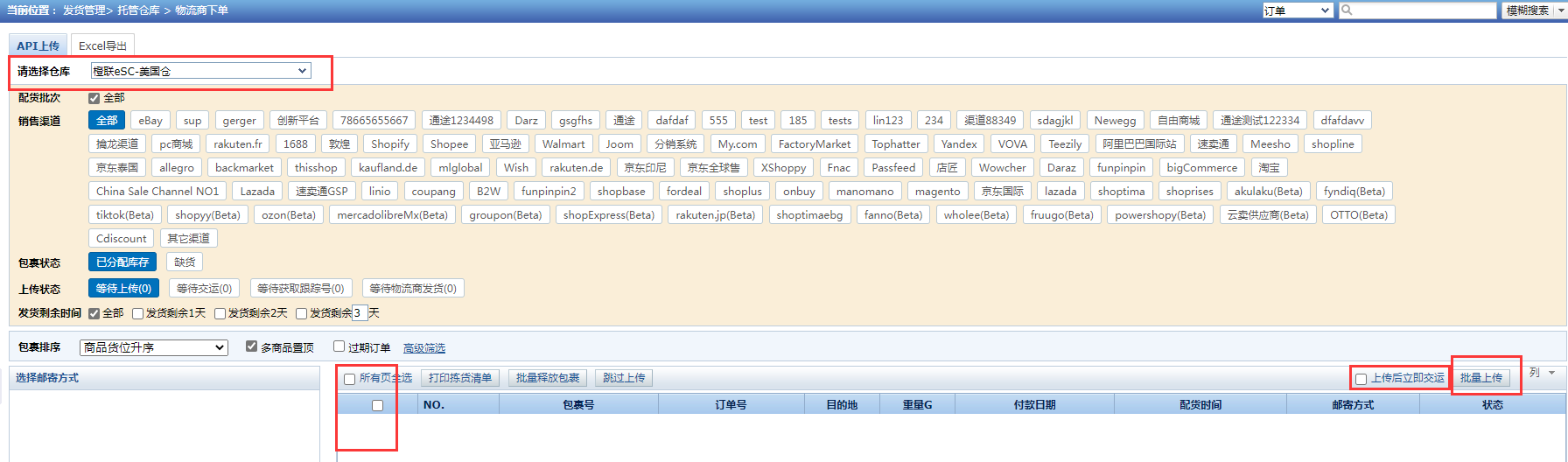Click 状态 column header

pyautogui.click(x=1492, y=405)
